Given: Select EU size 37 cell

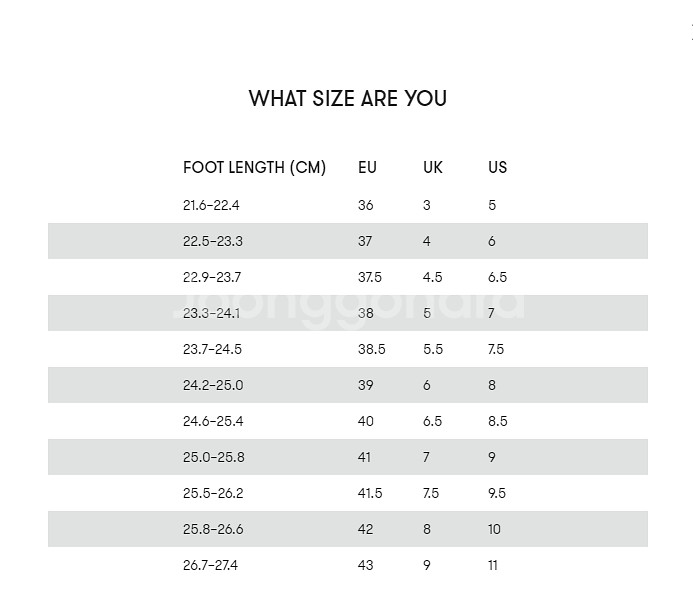Looking at the screenshot, I should coord(365,241).
